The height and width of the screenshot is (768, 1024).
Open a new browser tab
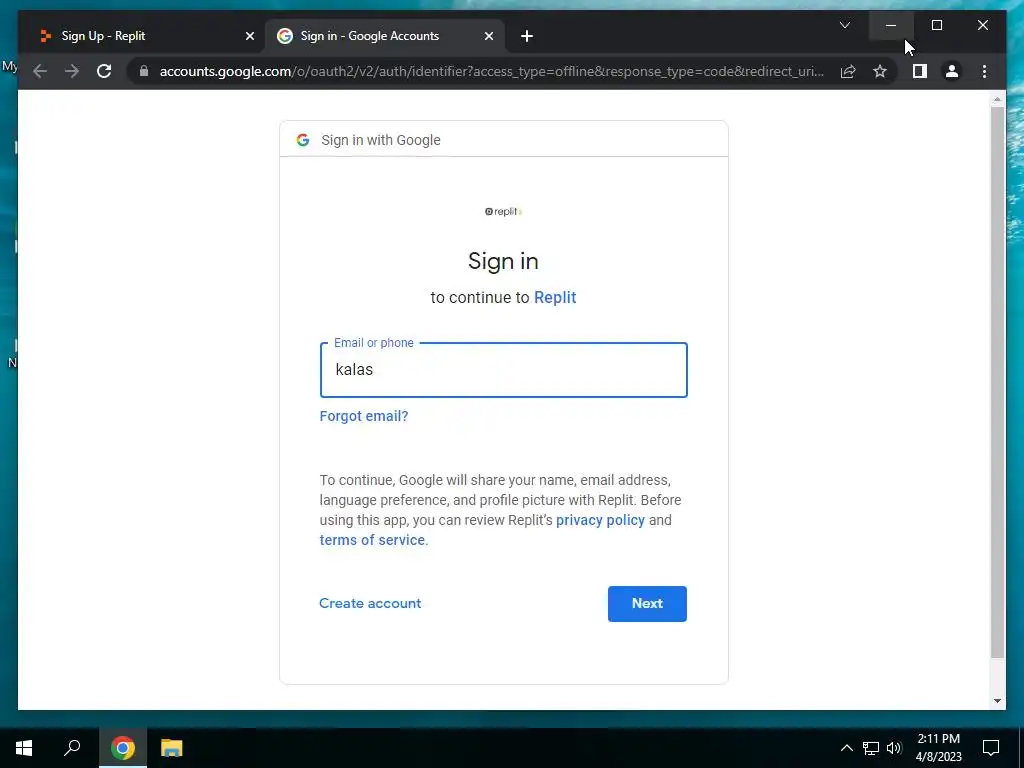point(527,36)
